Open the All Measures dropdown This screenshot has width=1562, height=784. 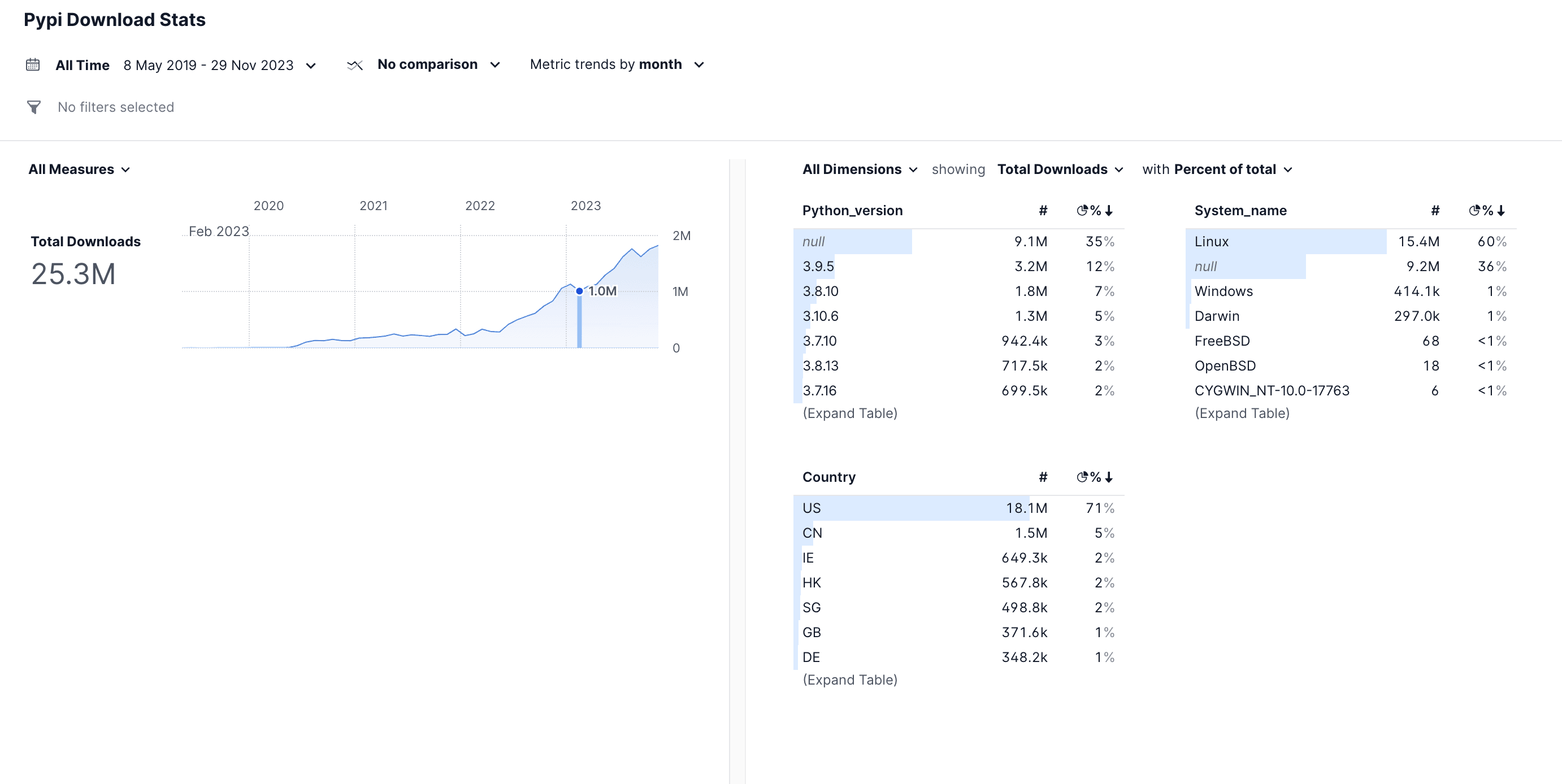80,169
